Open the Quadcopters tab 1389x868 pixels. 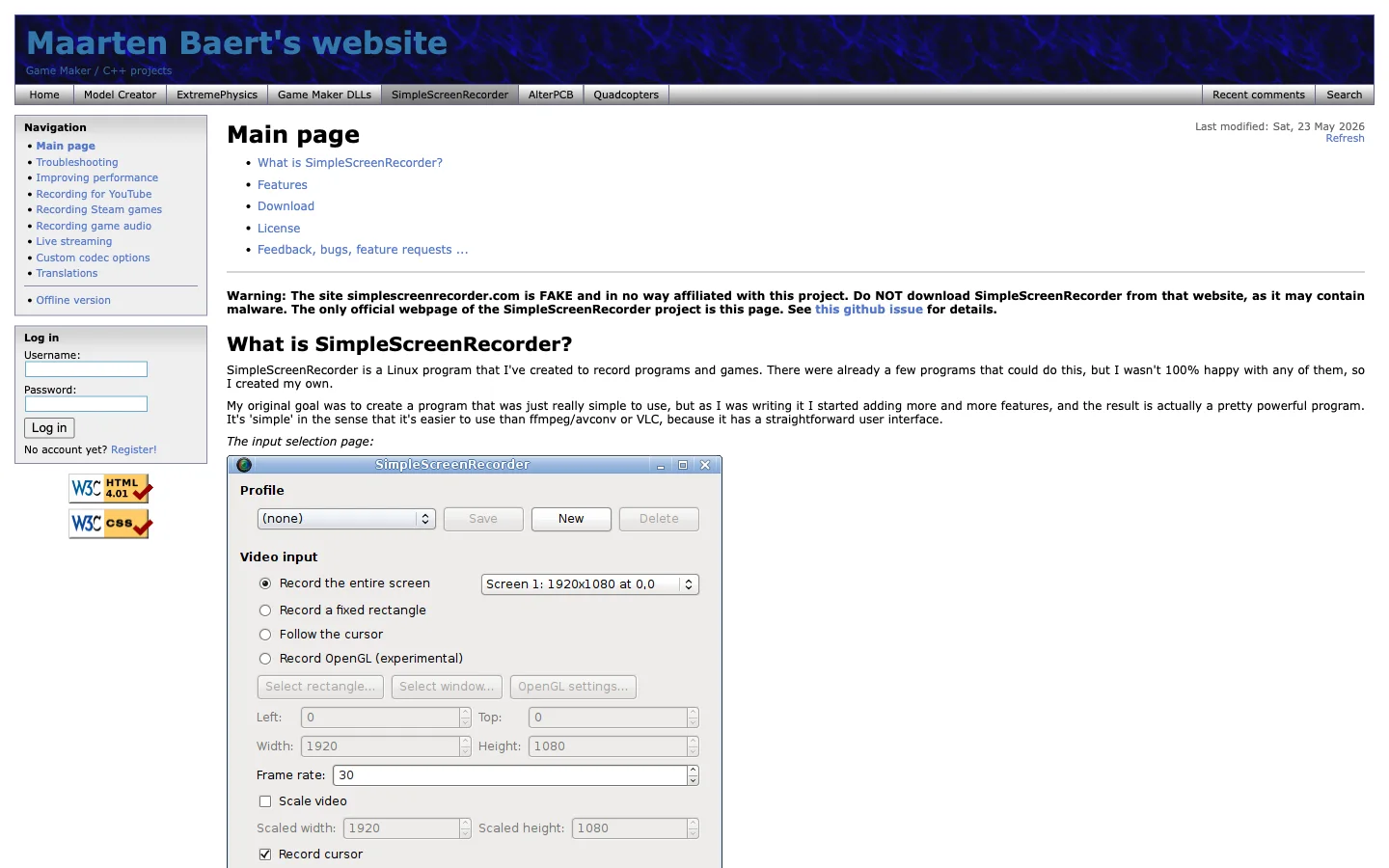626,95
